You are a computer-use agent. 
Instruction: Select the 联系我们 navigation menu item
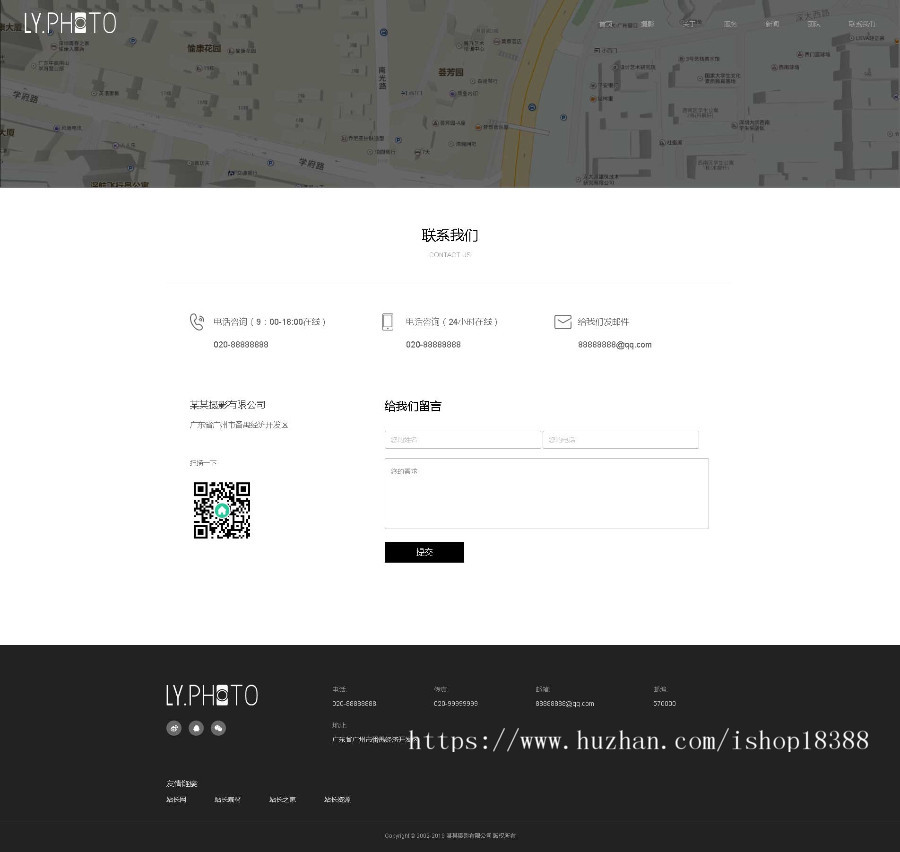[862, 23]
